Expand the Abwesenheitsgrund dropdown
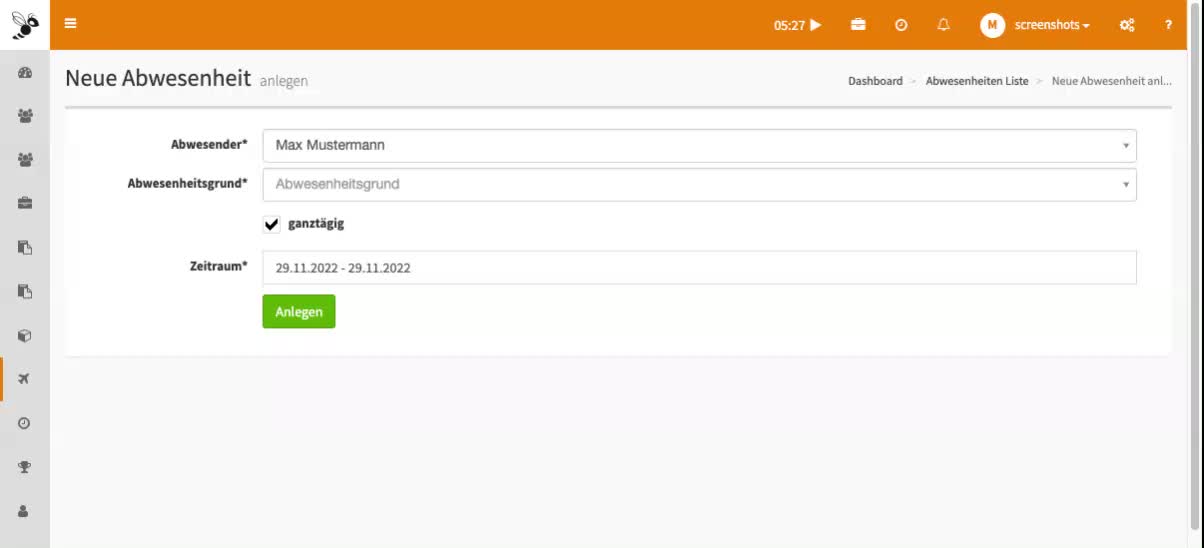Viewport: 1204px width, 548px height. point(699,184)
